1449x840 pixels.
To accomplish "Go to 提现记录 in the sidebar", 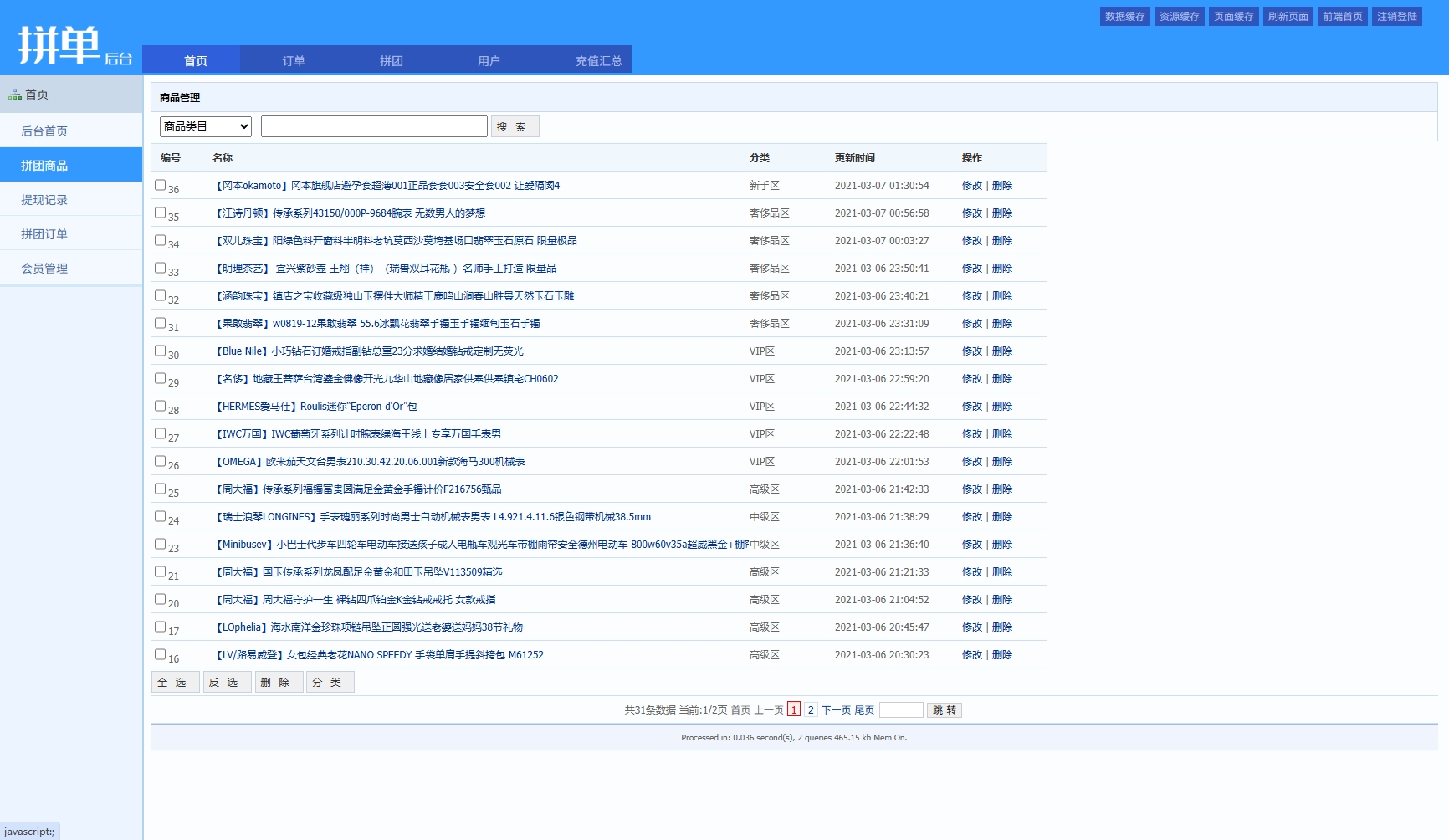I will [44, 200].
